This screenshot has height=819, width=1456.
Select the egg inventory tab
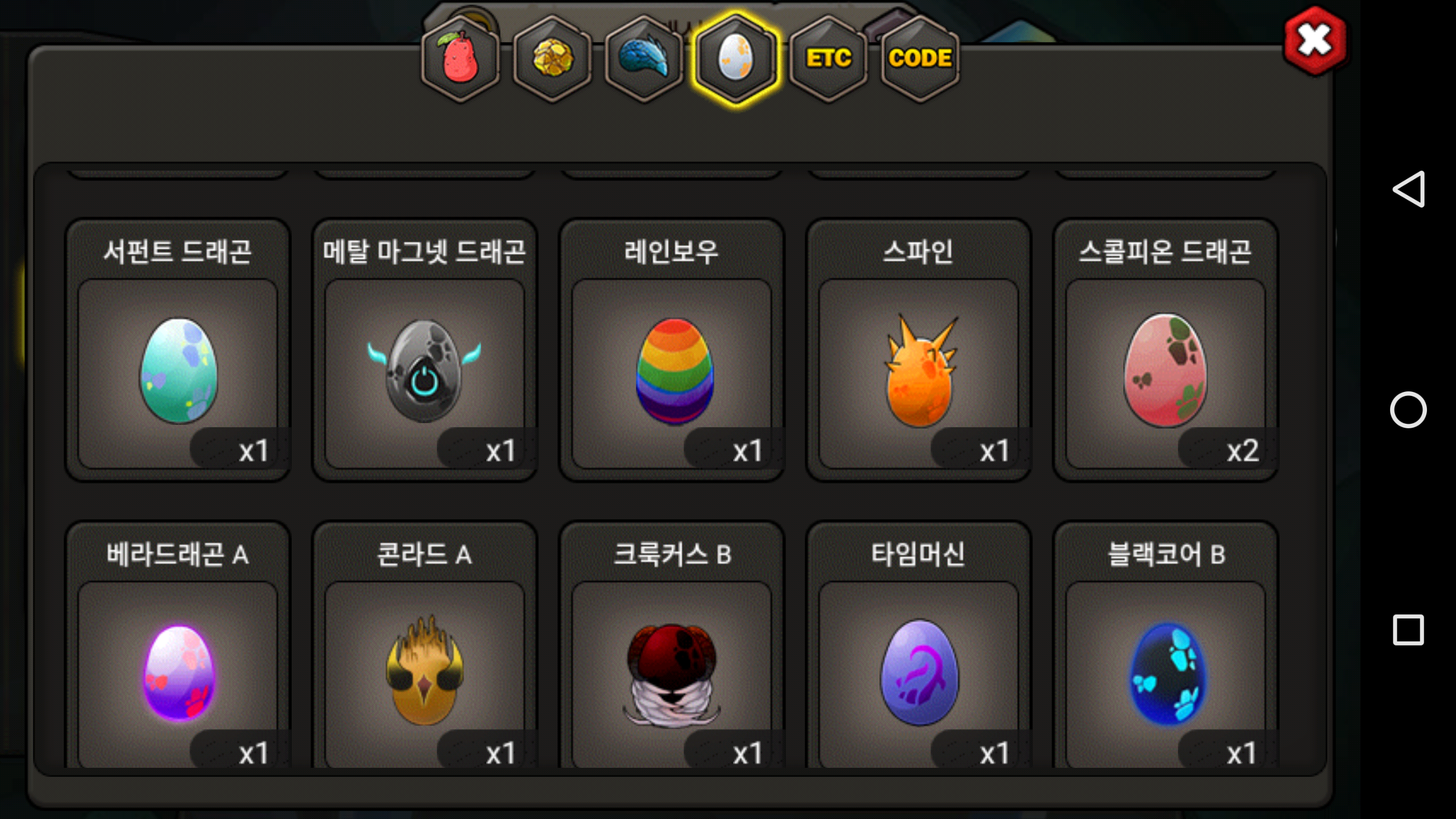(735, 59)
